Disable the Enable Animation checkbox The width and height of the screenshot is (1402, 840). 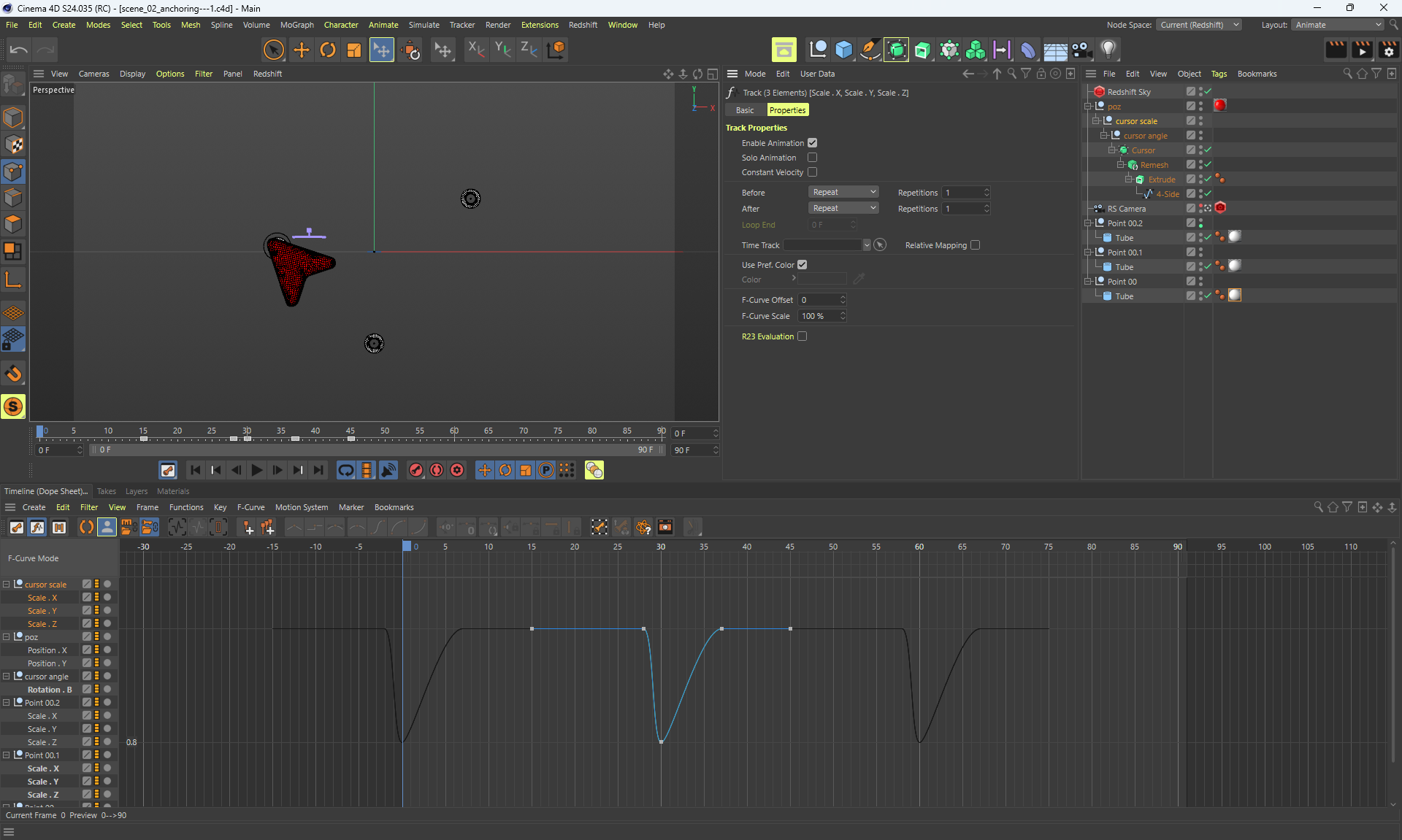(x=812, y=143)
